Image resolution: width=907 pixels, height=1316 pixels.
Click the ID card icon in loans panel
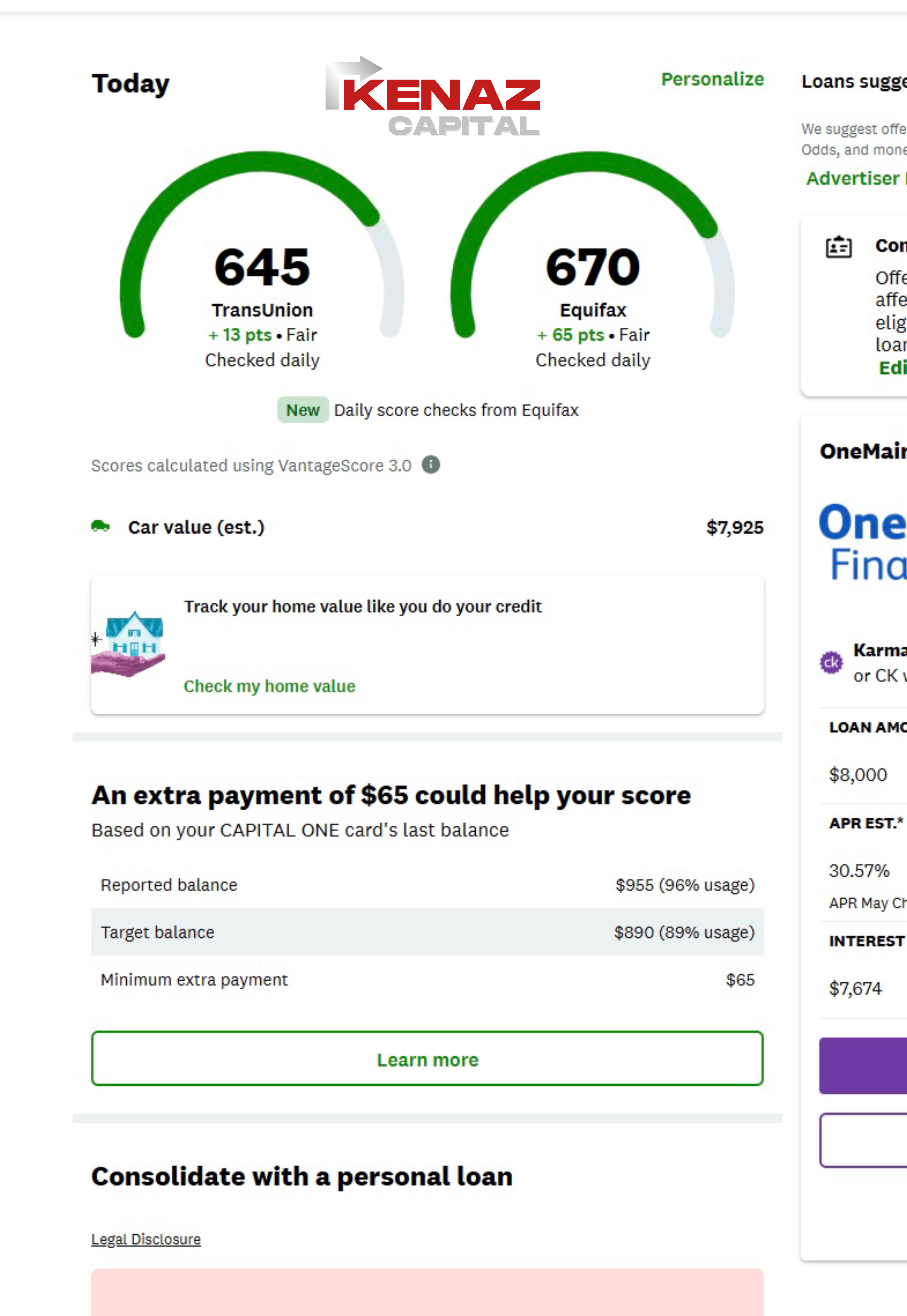[838, 247]
